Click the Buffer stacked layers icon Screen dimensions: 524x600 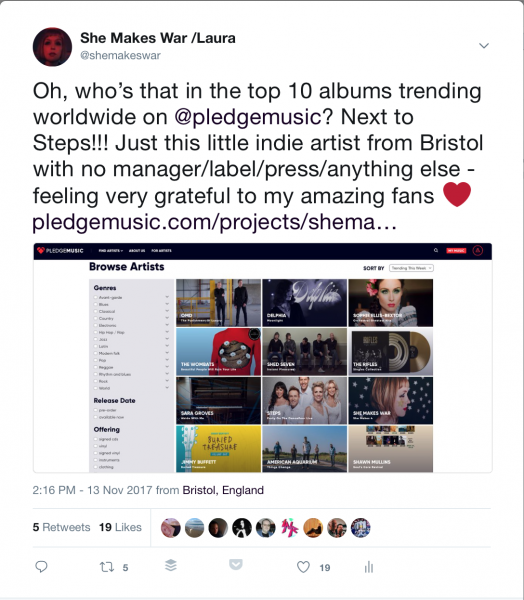pyautogui.click(x=171, y=565)
